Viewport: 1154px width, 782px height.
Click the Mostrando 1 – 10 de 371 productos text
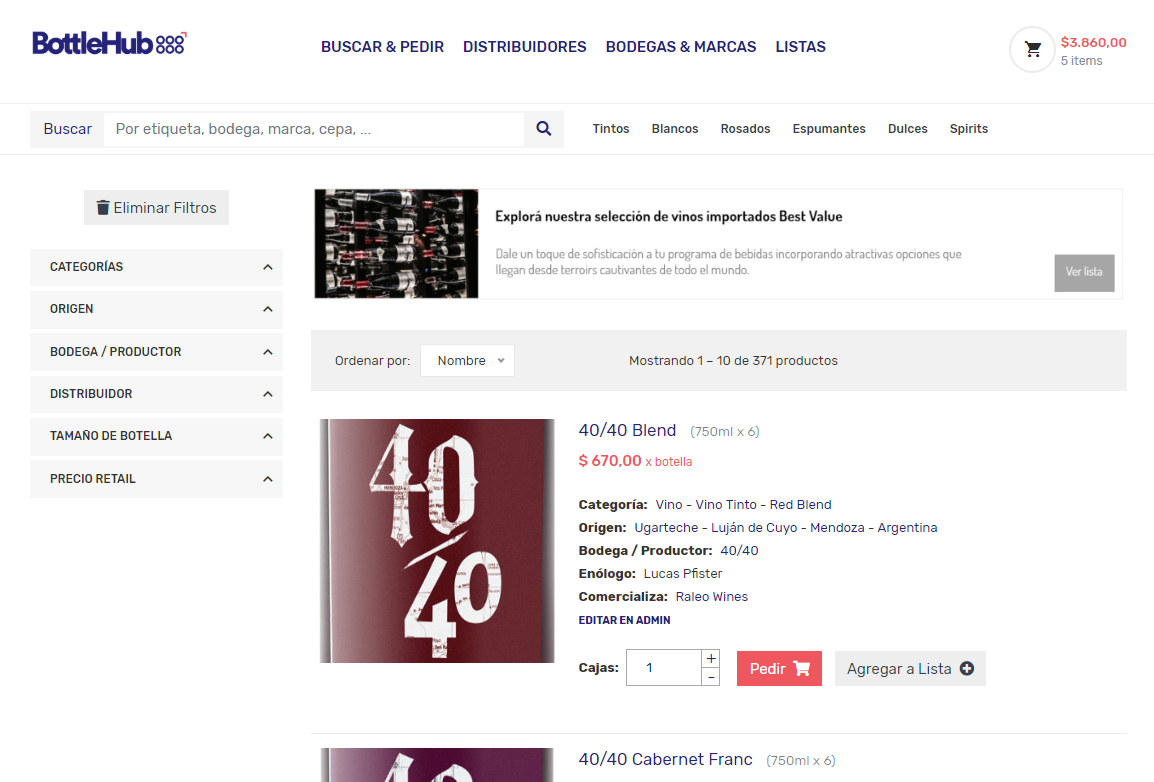point(733,360)
